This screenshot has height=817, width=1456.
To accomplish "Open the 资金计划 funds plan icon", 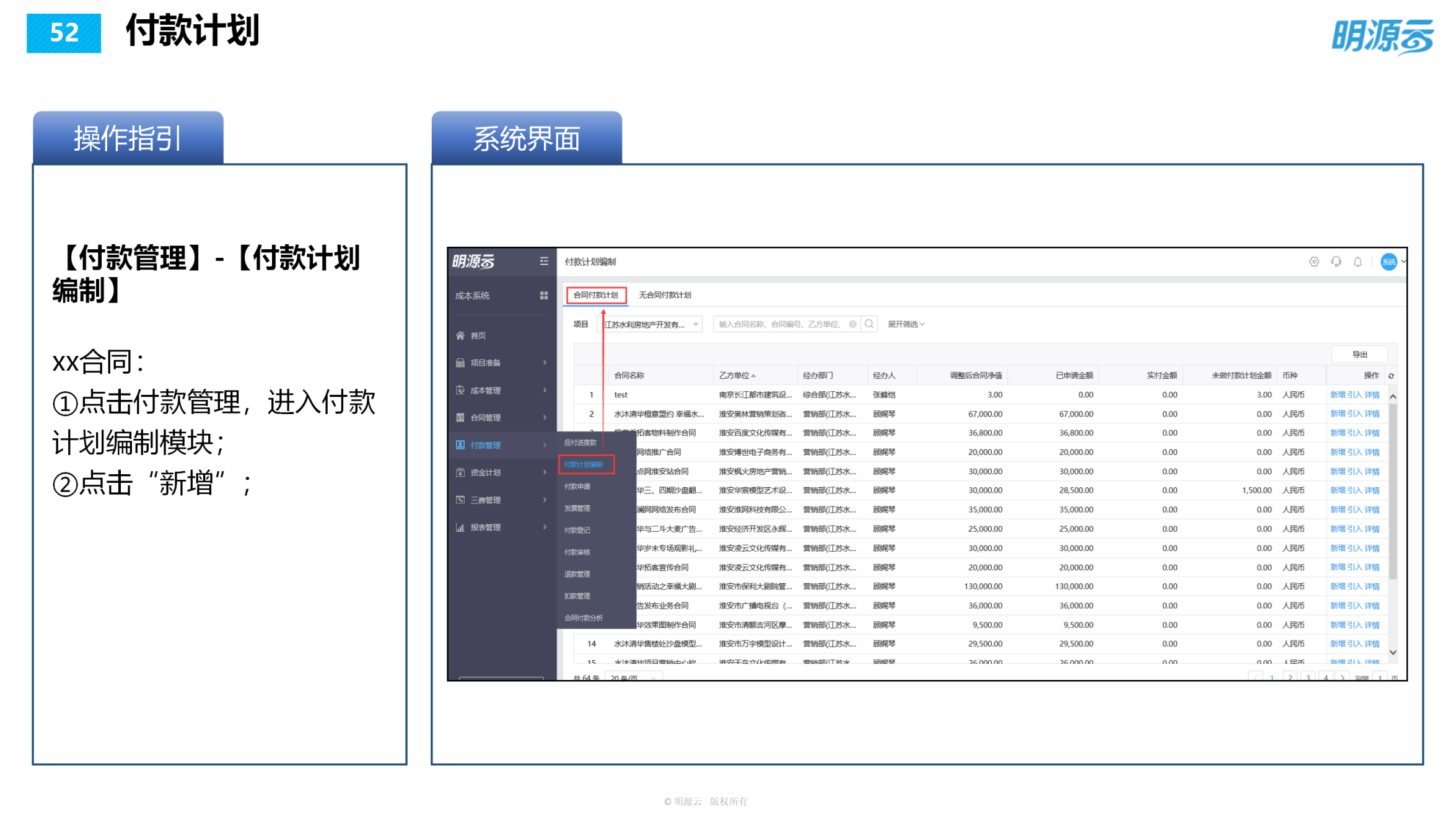I will coord(460,472).
